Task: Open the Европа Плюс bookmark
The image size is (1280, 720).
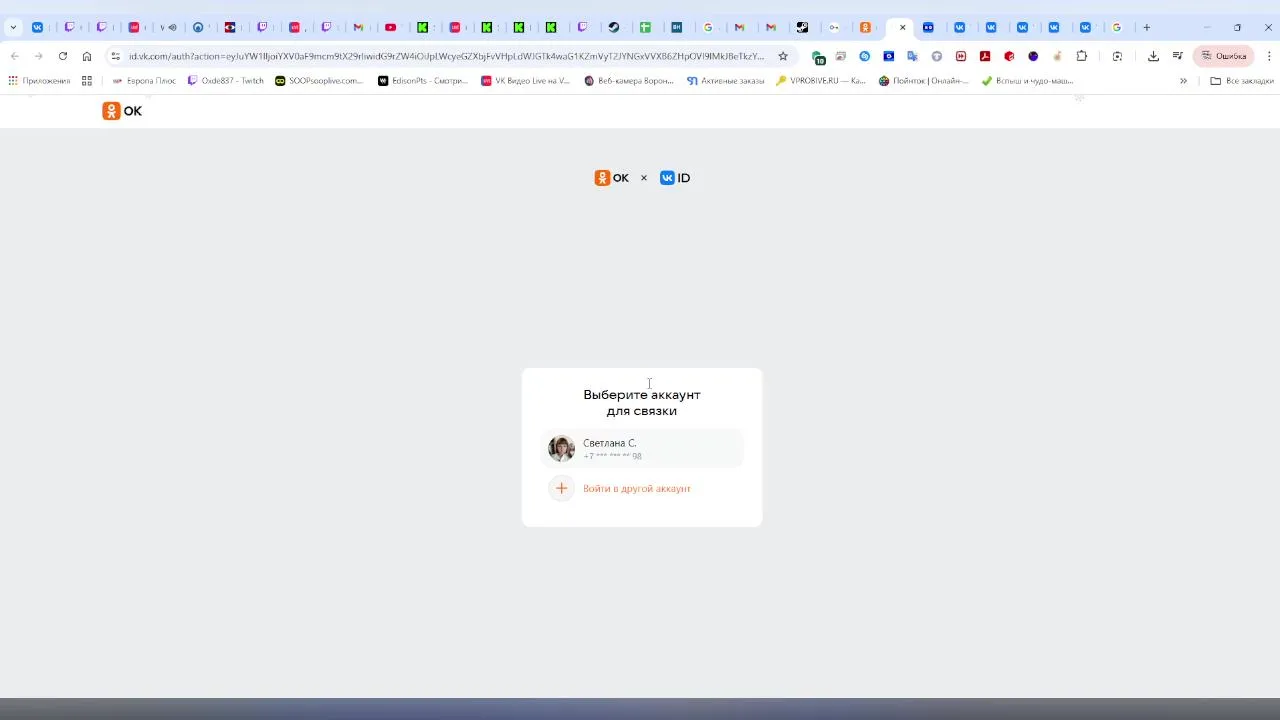Action: [144, 81]
